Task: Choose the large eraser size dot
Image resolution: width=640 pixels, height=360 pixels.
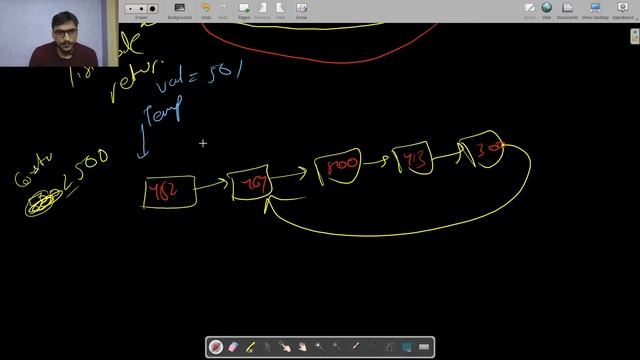Action: [x=152, y=9]
